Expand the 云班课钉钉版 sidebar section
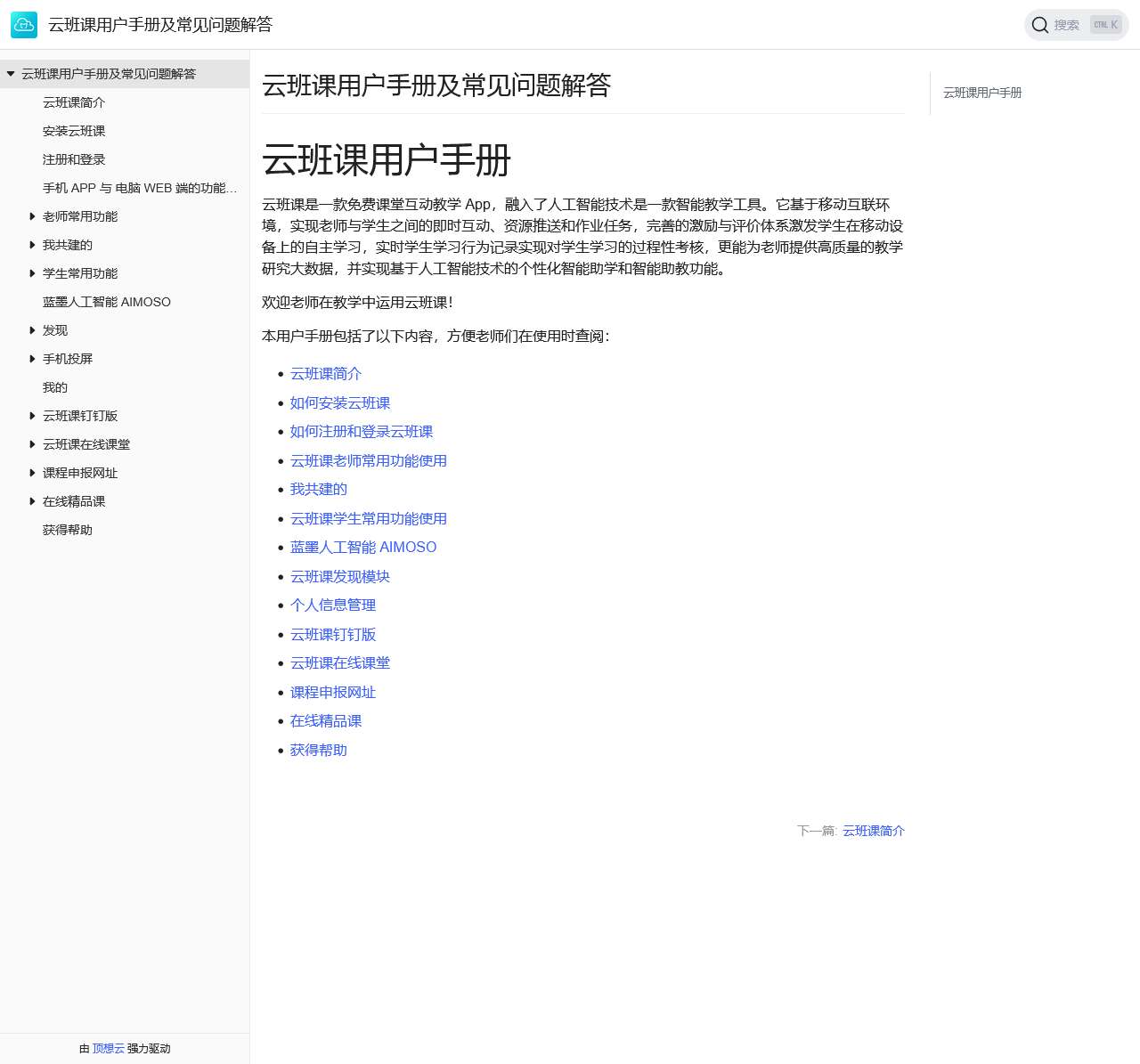The image size is (1140, 1064). coord(32,416)
